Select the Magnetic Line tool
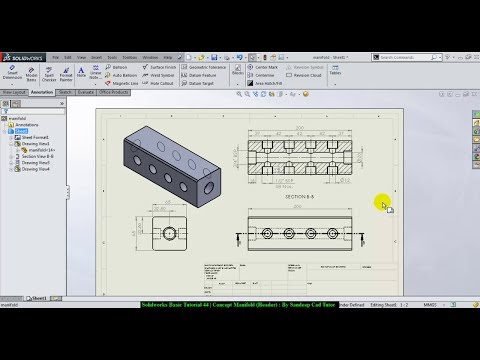480x360 pixels. (x=122, y=83)
